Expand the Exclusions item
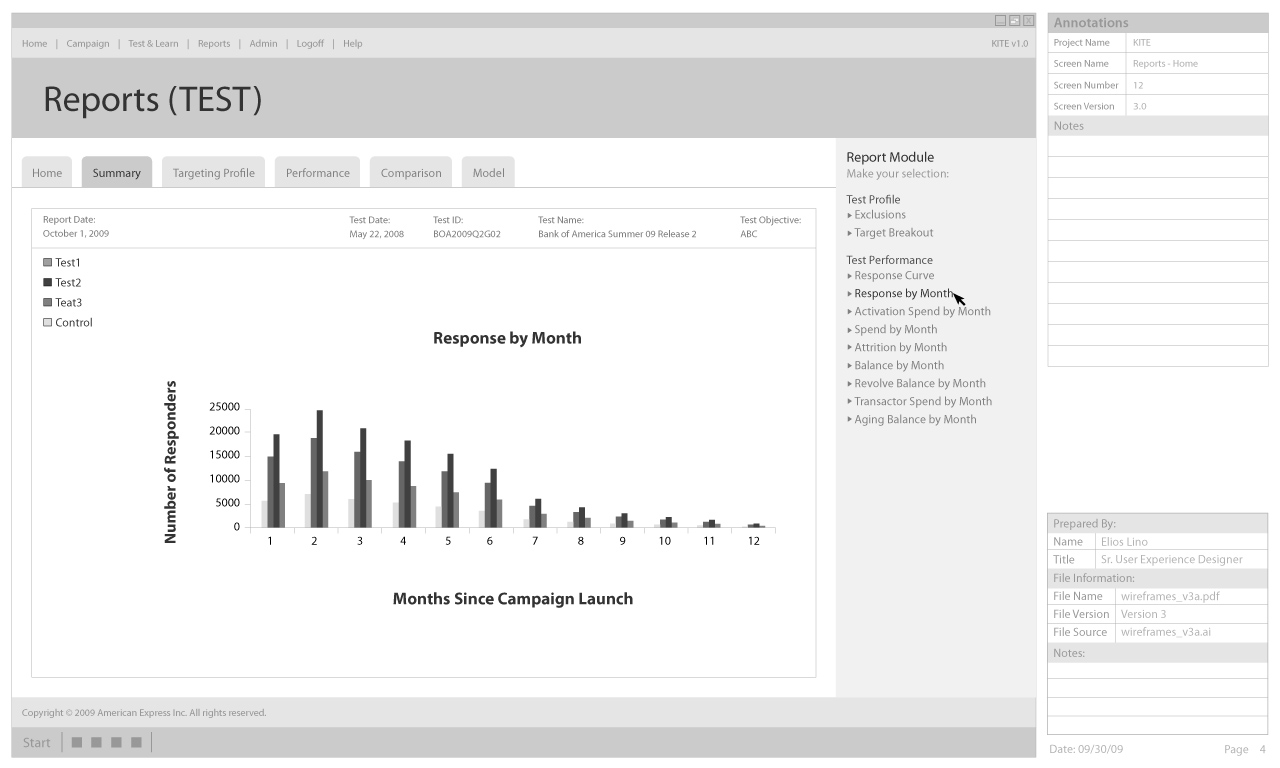The image size is (1280, 768). click(x=879, y=215)
